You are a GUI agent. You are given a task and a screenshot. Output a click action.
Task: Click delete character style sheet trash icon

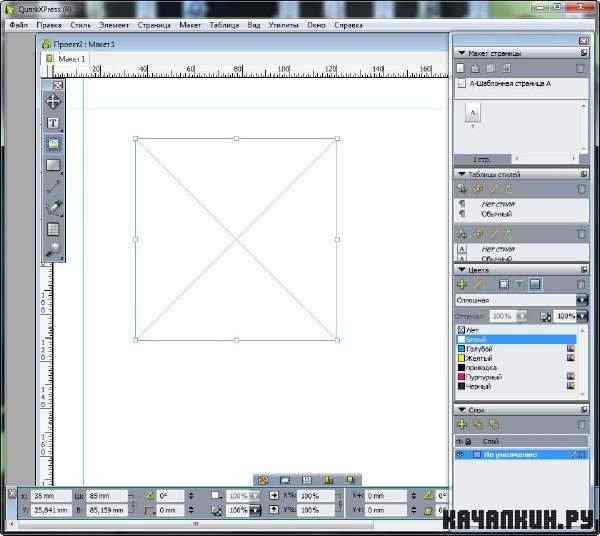point(581,234)
